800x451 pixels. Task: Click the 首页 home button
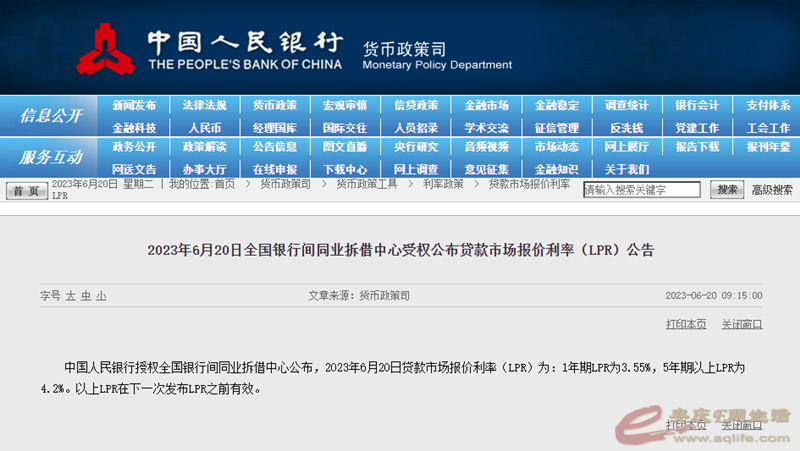26,190
